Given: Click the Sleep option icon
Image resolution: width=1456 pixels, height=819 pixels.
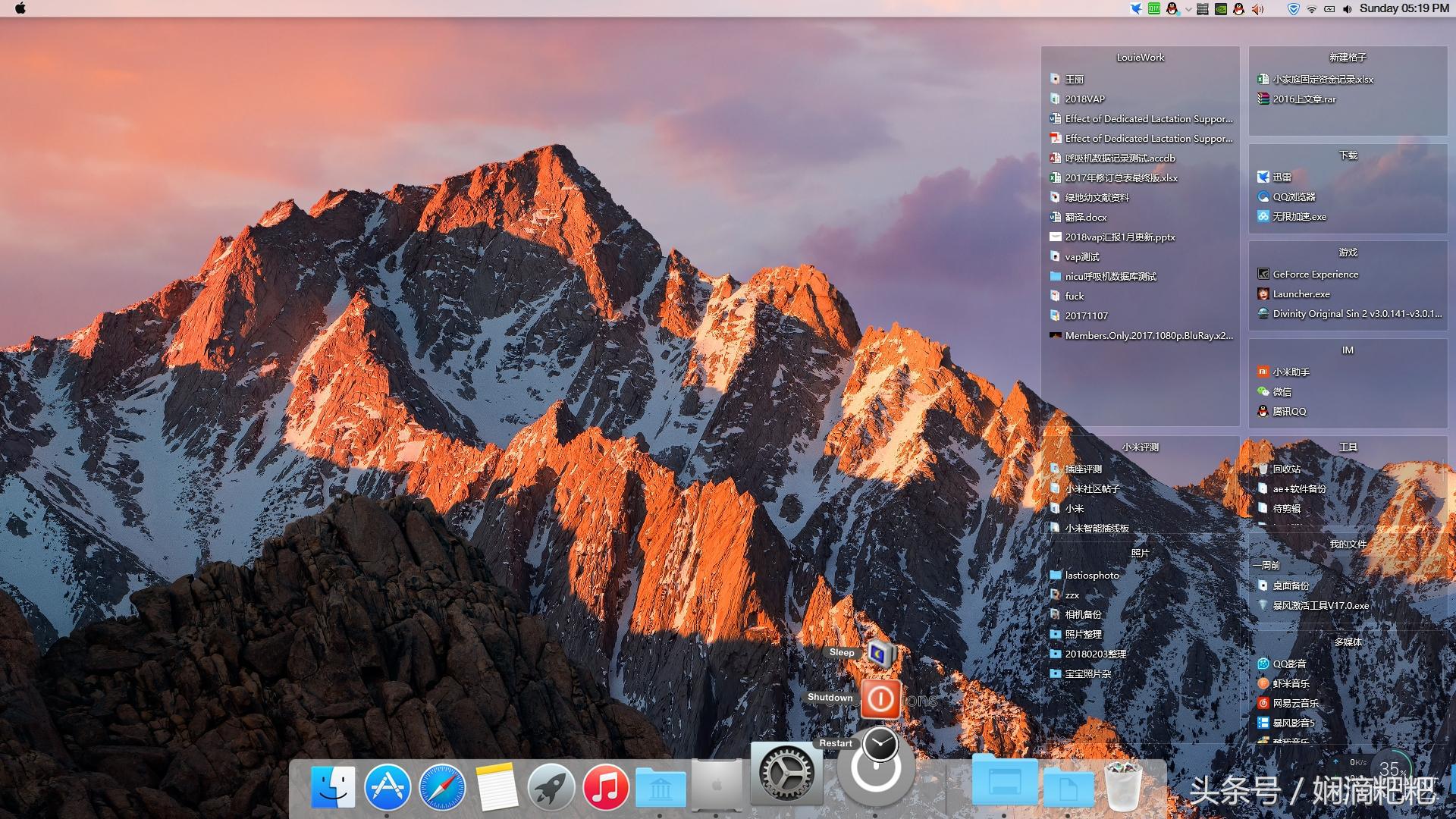Looking at the screenshot, I should click(880, 653).
